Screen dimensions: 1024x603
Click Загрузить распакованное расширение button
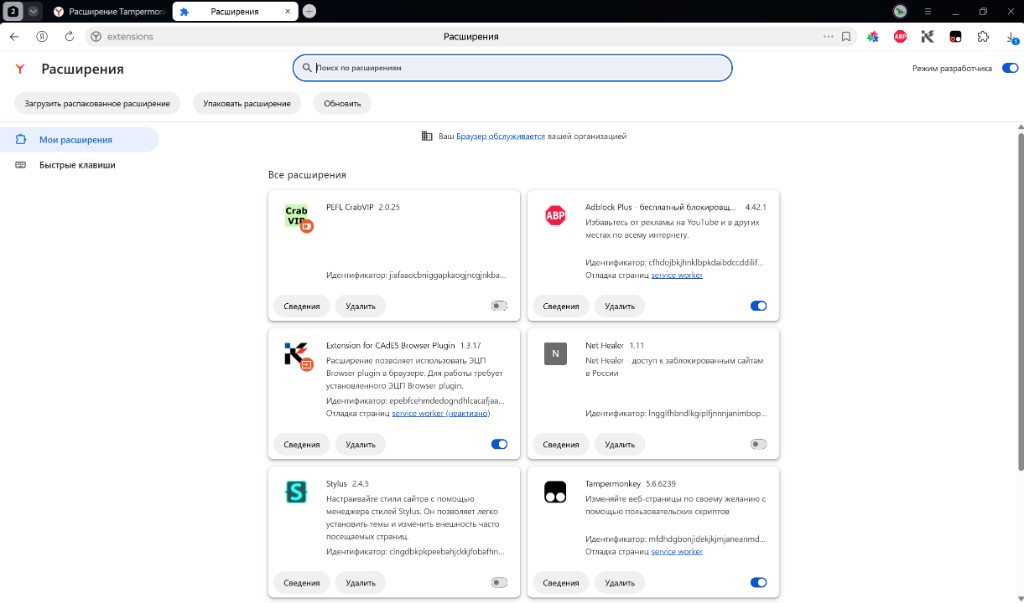[x=97, y=103]
